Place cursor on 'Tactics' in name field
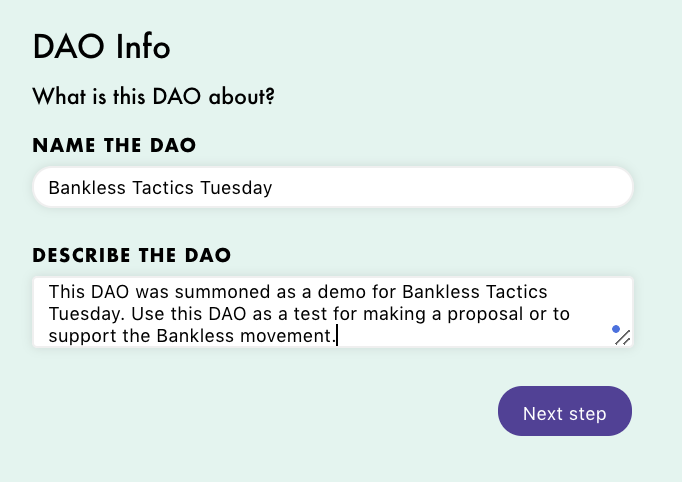The width and height of the screenshot is (682, 482). click(x=163, y=188)
